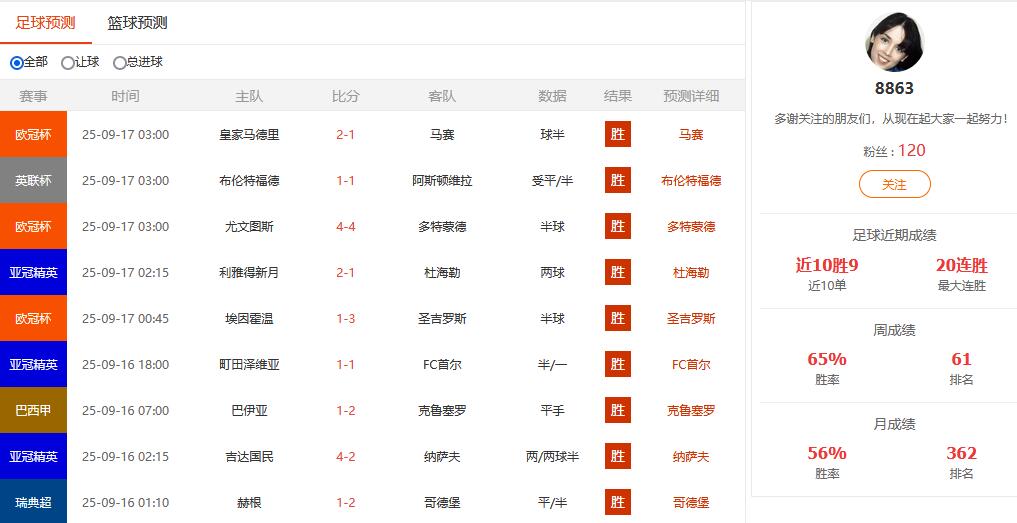Viewport: 1017px width, 523px height.
Task: Click the 巴西甲 league badge
Action: (x=33, y=411)
